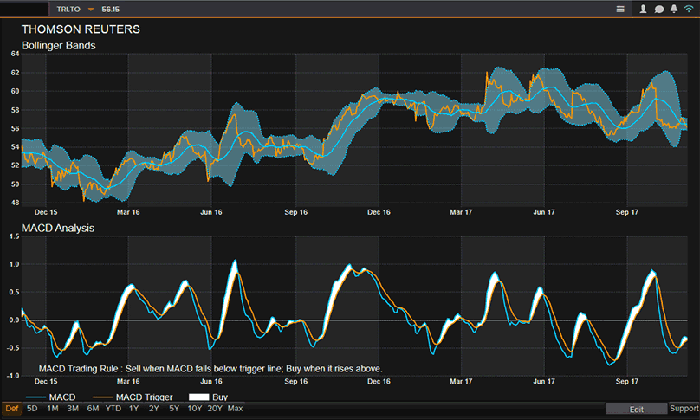This screenshot has height=420, width=700.
Task: Switch chart to 10Y range
Action: pyautogui.click(x=195, y=408)
